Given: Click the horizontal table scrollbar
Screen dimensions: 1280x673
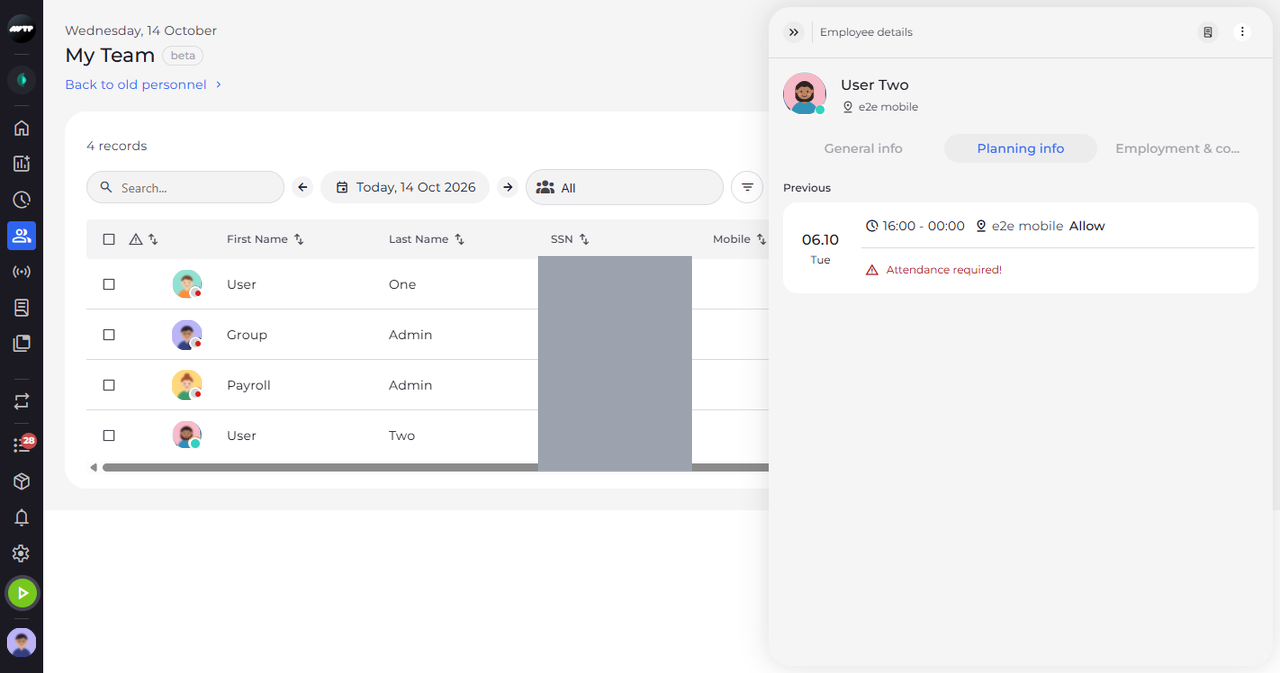Looking at the screenshot, I should pos(435,467).
